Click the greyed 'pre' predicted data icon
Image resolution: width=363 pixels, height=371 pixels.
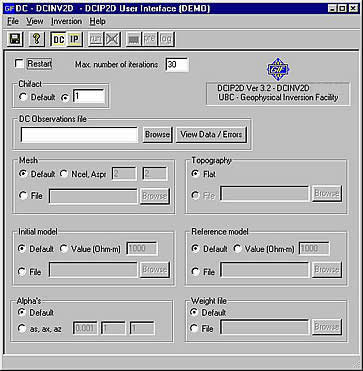click(x=150, y=39)
